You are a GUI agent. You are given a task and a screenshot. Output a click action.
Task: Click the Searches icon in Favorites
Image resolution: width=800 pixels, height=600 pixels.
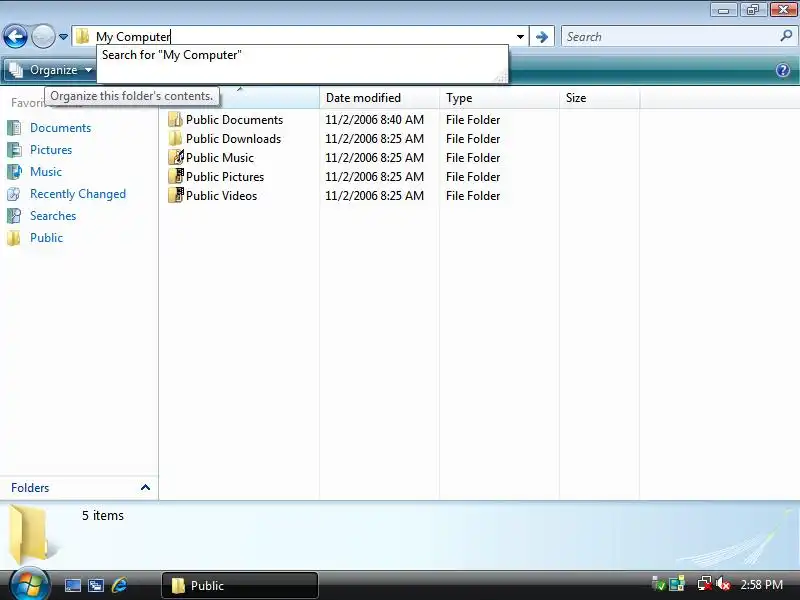pos(14,216)
